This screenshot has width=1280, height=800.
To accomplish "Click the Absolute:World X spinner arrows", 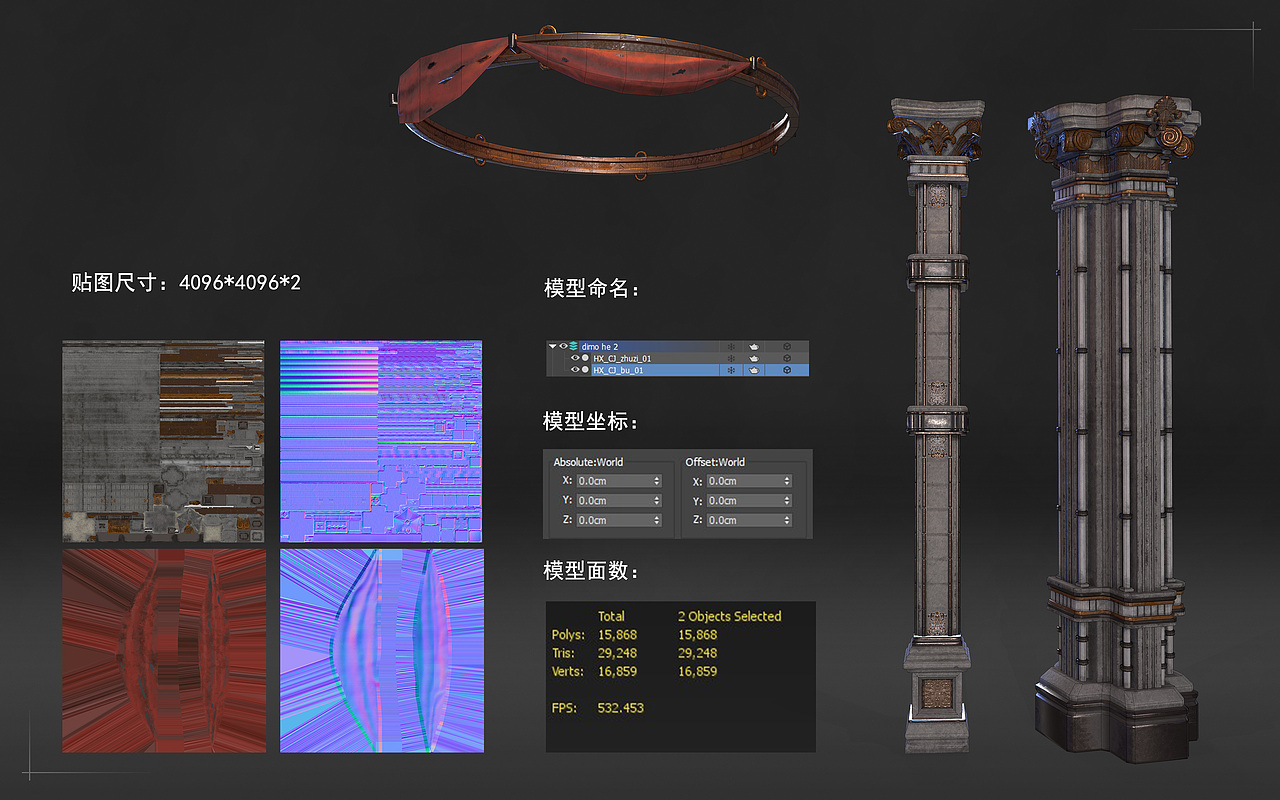I will point(657,481).
